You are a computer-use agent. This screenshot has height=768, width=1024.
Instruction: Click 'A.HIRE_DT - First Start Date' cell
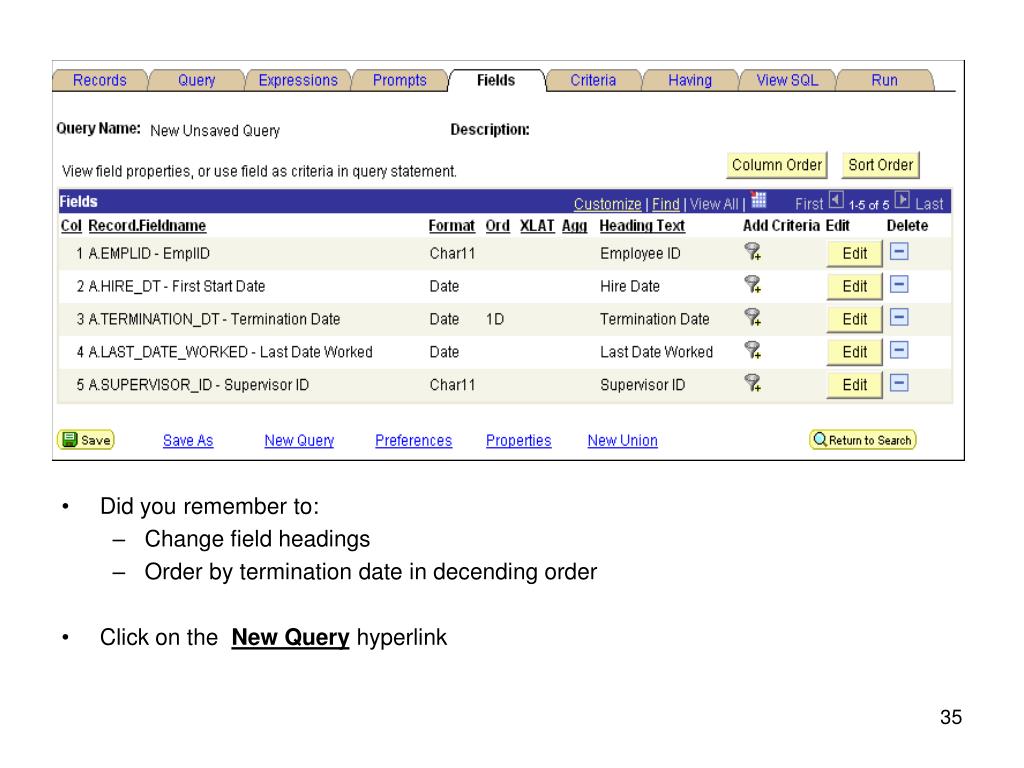tap(176, 287)
